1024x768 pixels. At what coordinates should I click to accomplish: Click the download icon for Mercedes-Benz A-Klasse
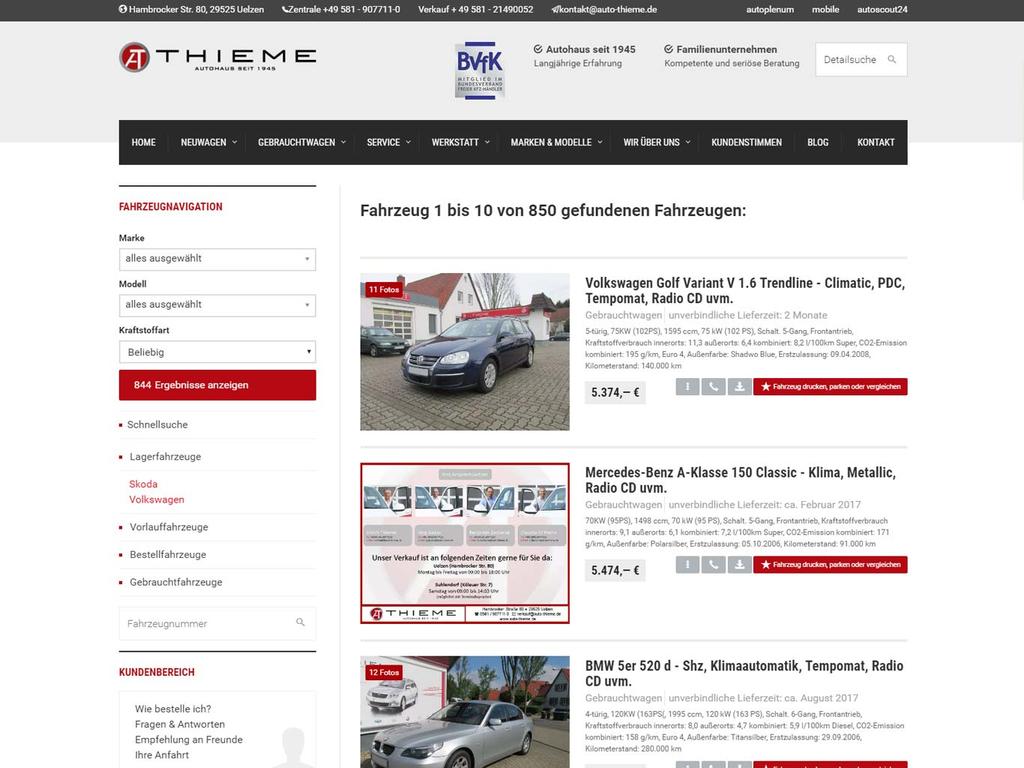[739, 564]
